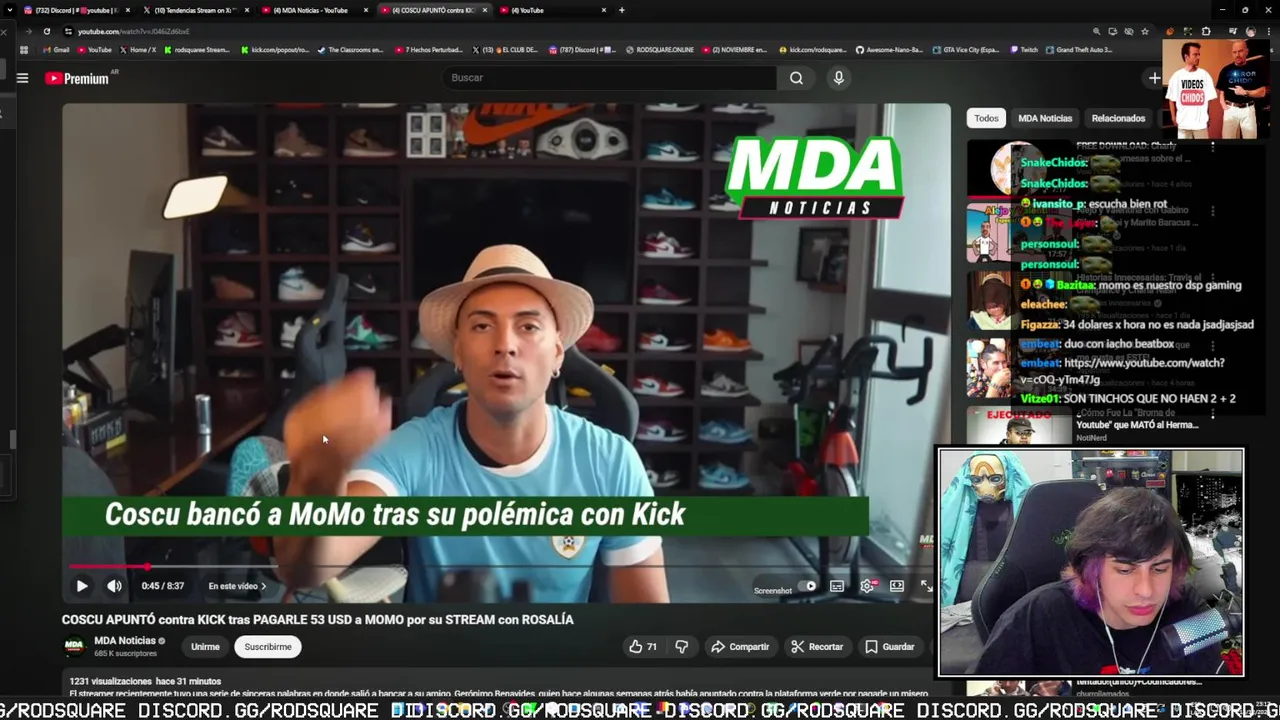Open the MDA Noticias channel name link
Viewport: 1280px width, 720px height.
[124, 641]
